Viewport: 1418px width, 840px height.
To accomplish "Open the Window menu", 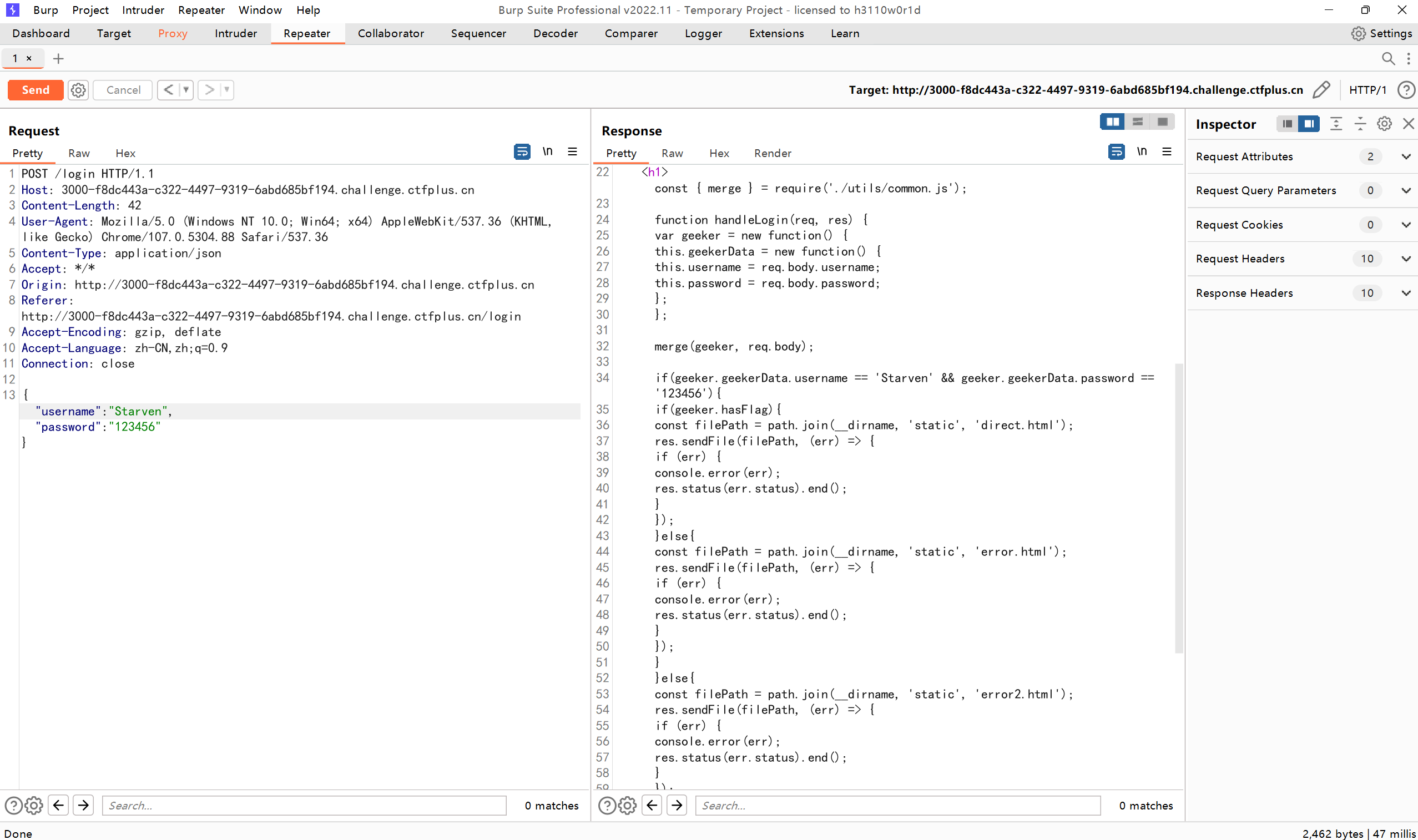I will tap(260, 10).
